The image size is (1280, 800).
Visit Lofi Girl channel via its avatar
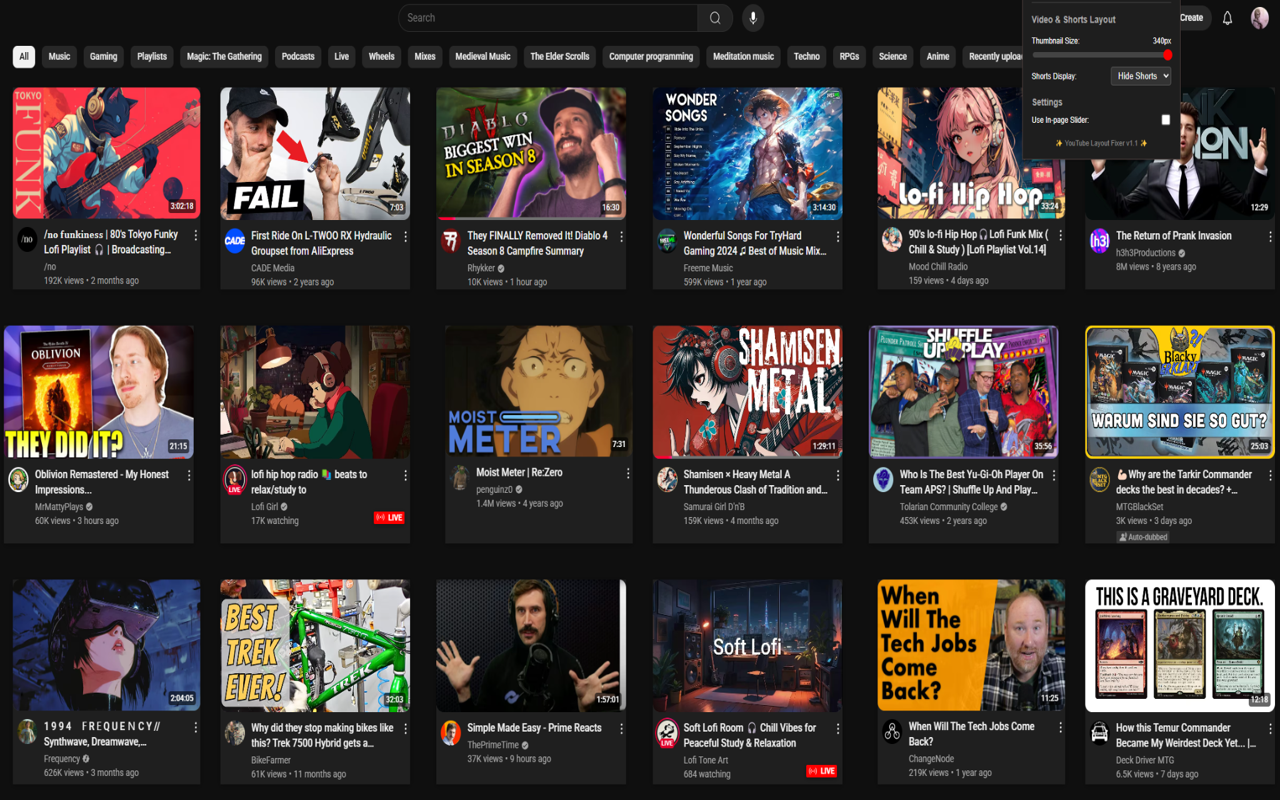tap(234, 481)
